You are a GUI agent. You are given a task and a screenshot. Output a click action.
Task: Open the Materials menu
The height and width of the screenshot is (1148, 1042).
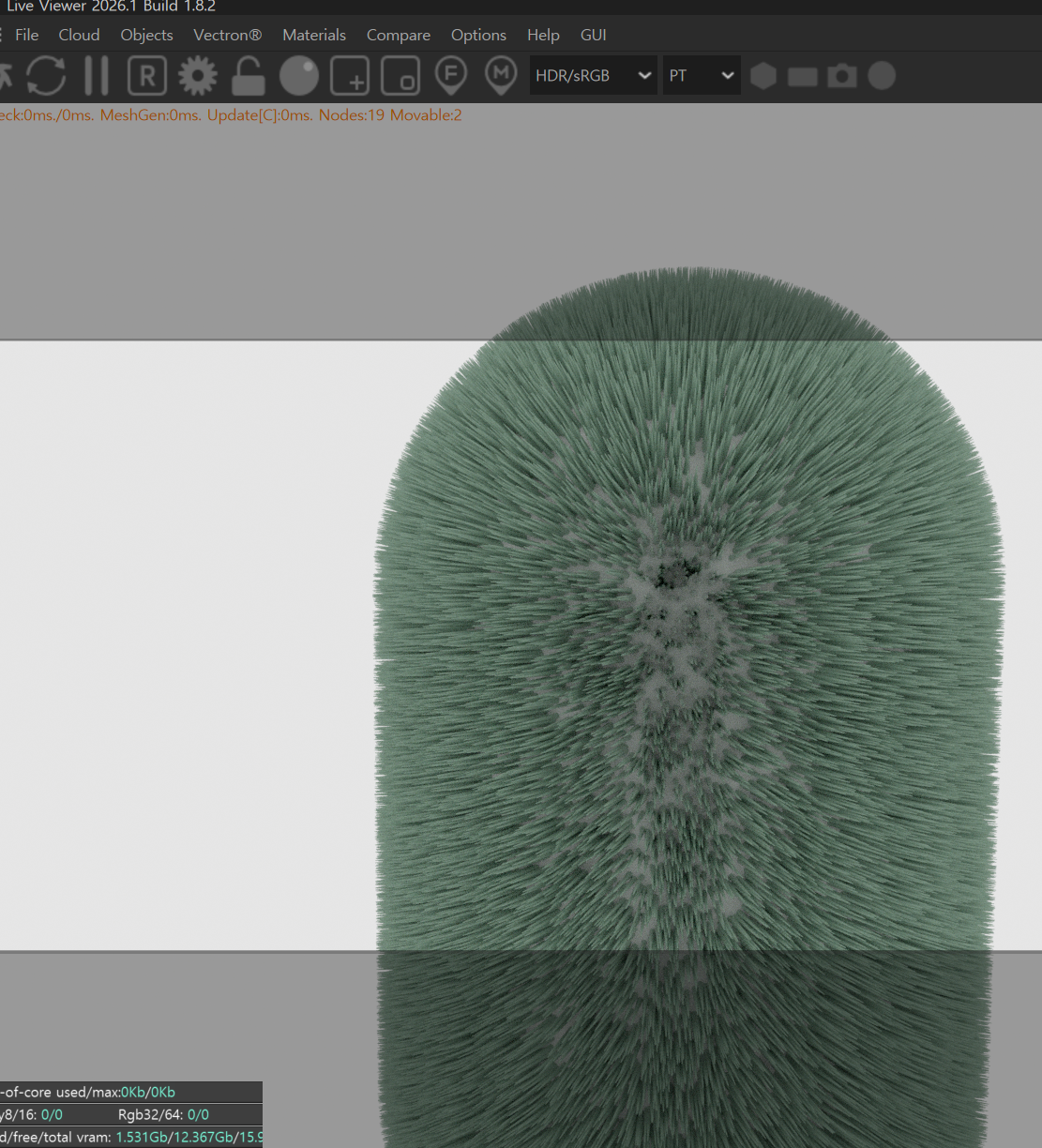tap(314, 35)
